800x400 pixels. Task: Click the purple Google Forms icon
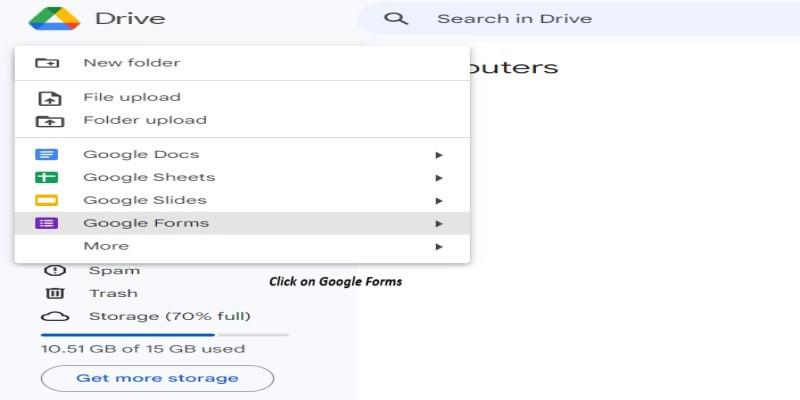point(47,223)
